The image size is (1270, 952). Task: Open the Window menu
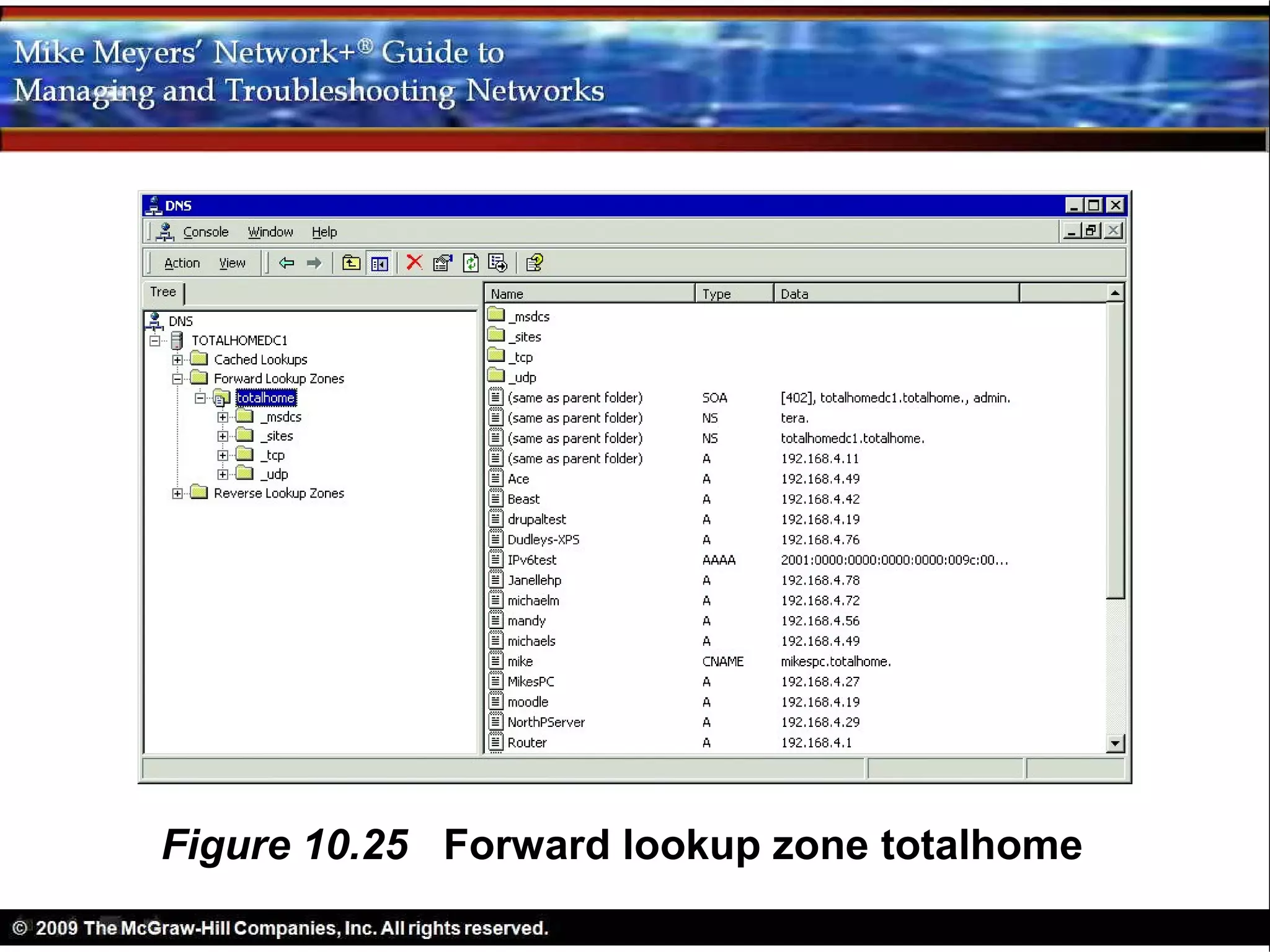pos(270,232)
